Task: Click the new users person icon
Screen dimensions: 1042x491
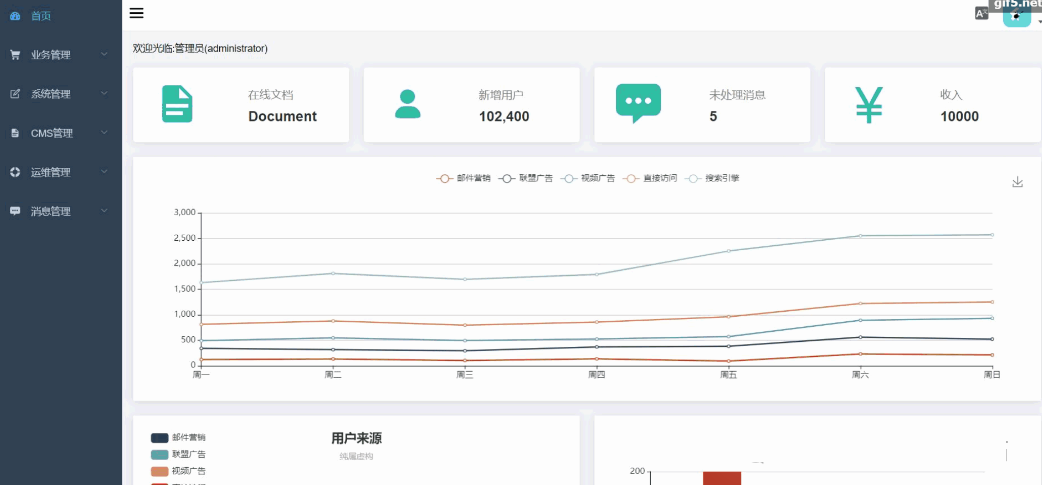Action: click(x=407, y=104)
